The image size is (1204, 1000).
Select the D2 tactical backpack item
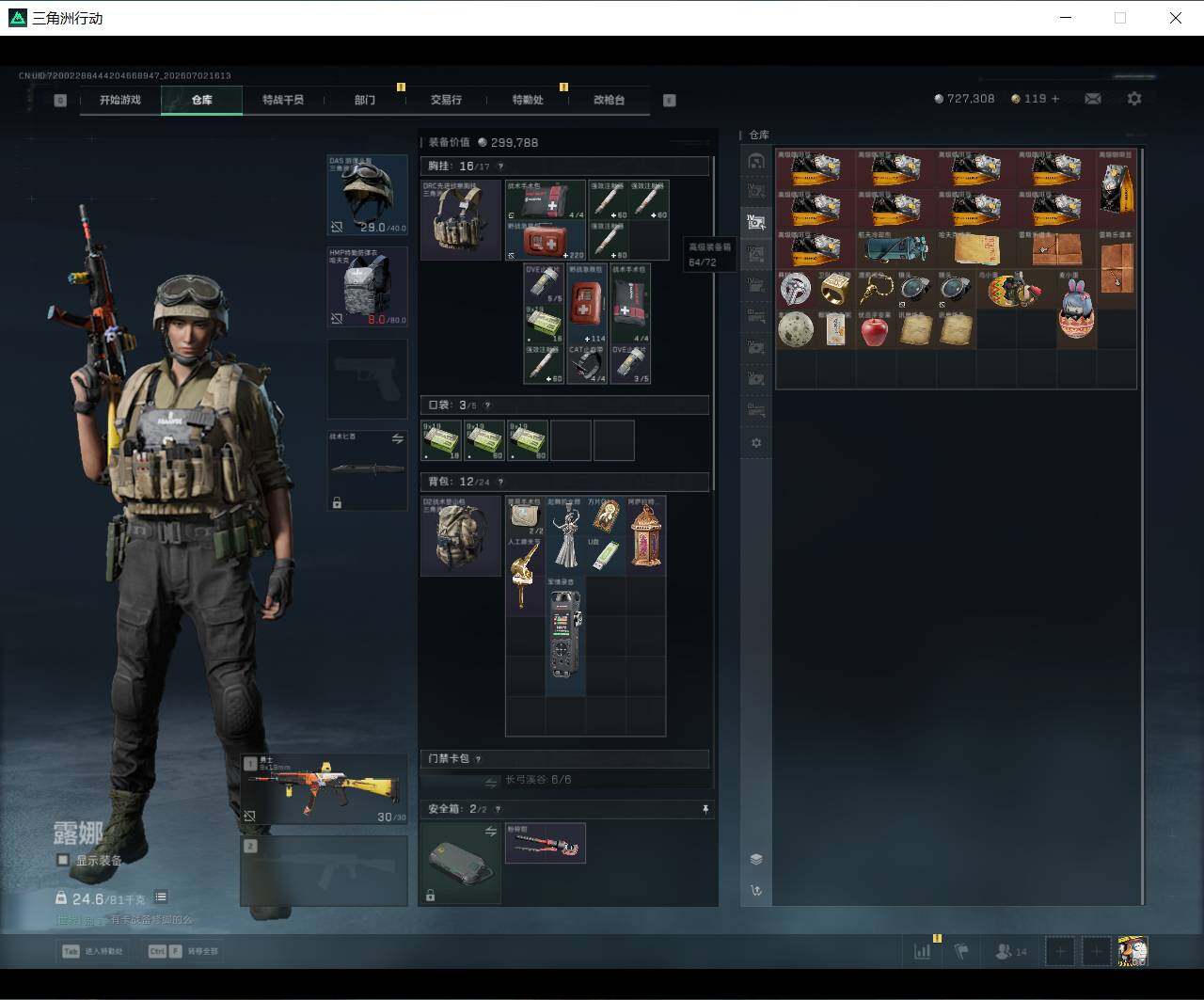pos(461,536)
